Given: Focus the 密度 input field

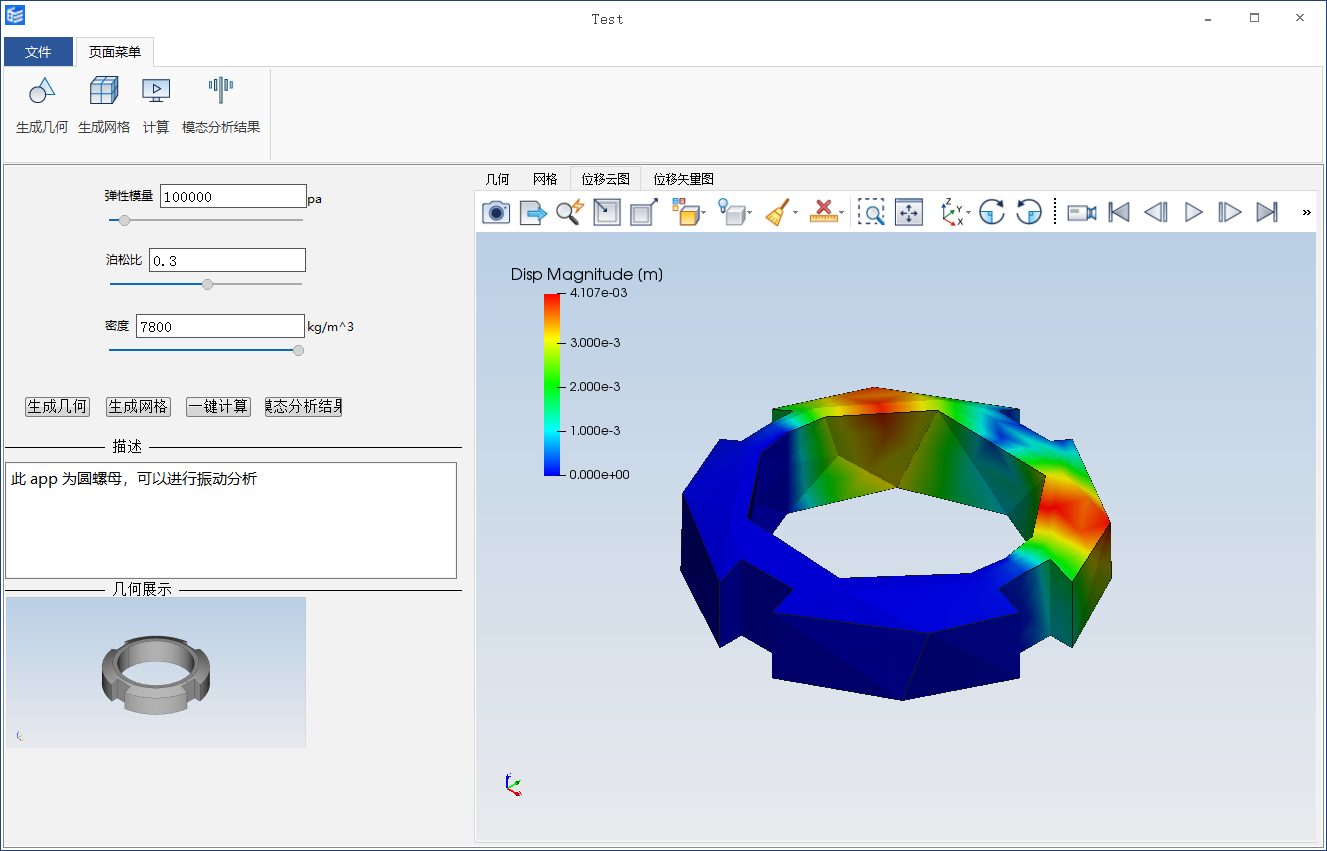Looking at the screenshot, I should 220,326.
